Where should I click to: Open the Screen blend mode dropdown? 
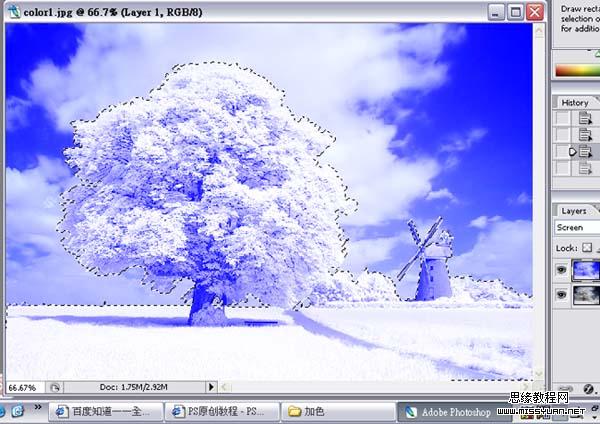[578, 228]
